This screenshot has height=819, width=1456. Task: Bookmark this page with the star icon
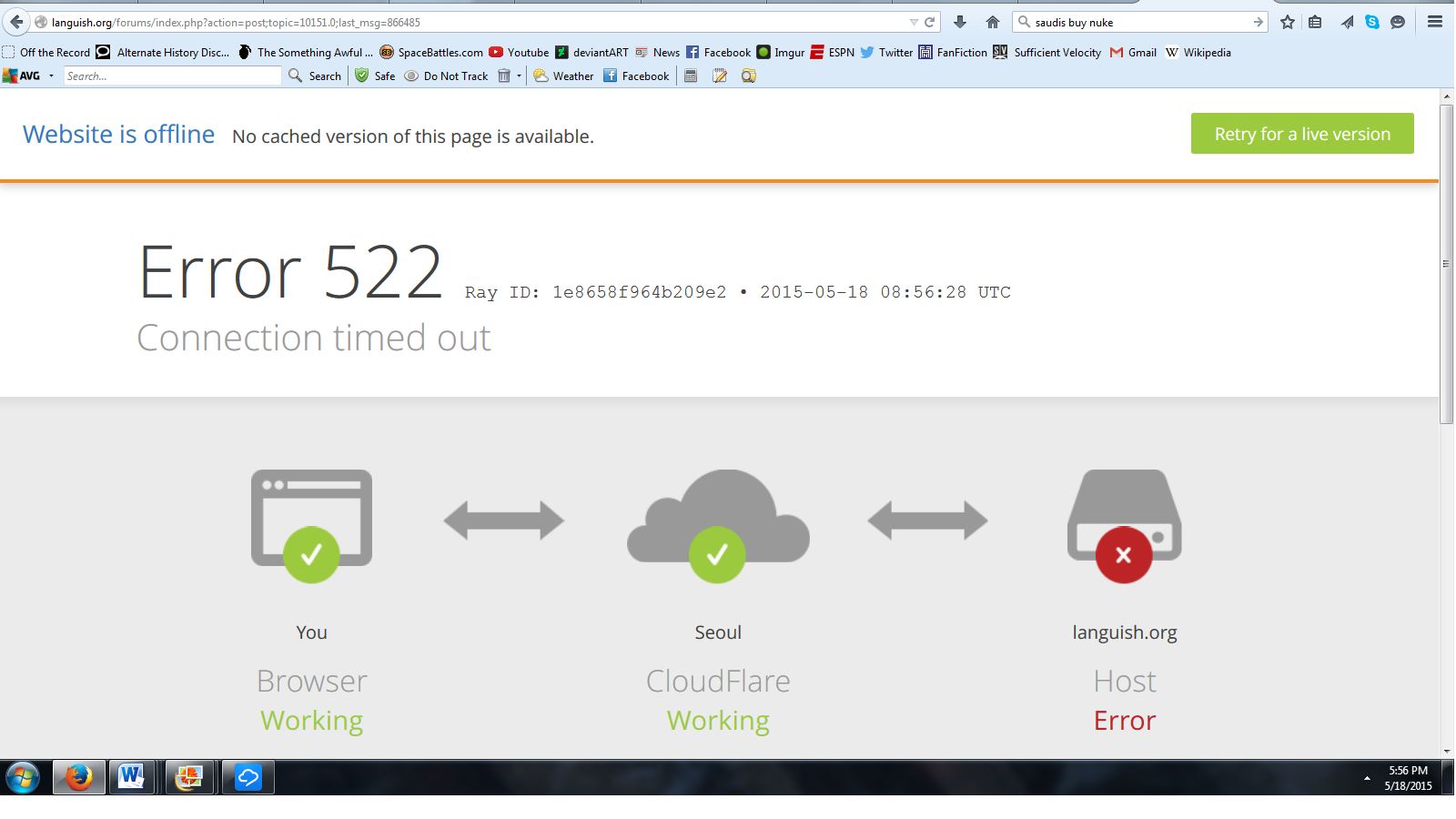[1288, 22]
